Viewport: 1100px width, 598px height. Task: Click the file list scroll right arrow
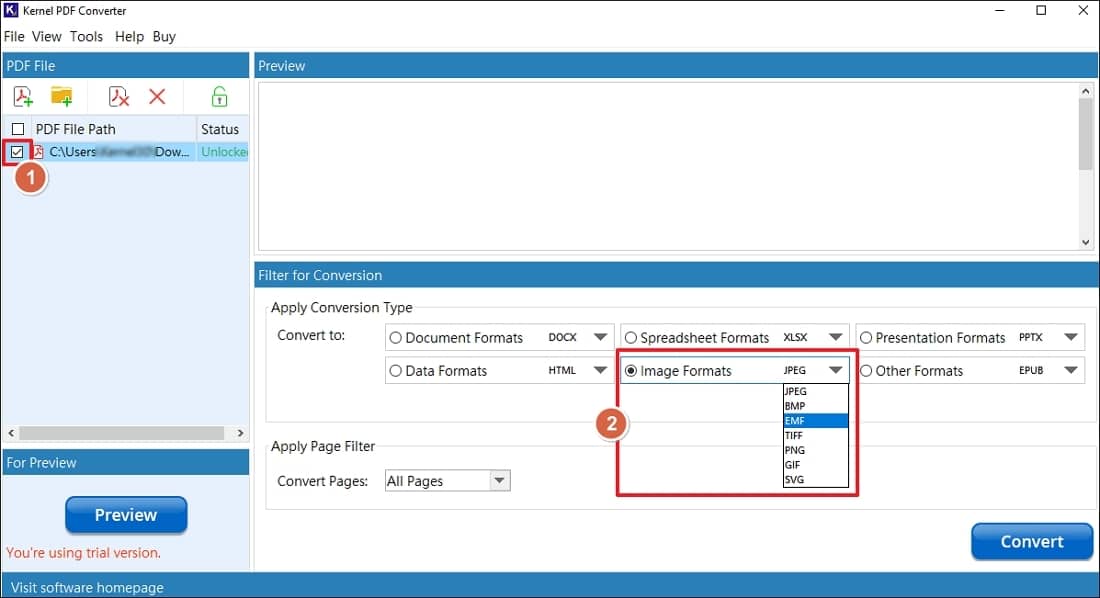(x=241, y=433)
